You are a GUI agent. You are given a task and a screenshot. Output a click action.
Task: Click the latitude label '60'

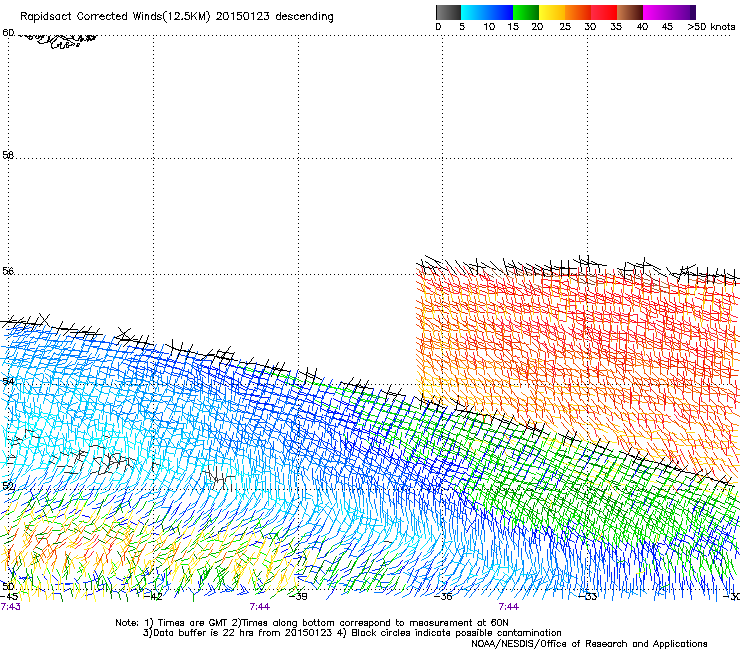[8, 33]
